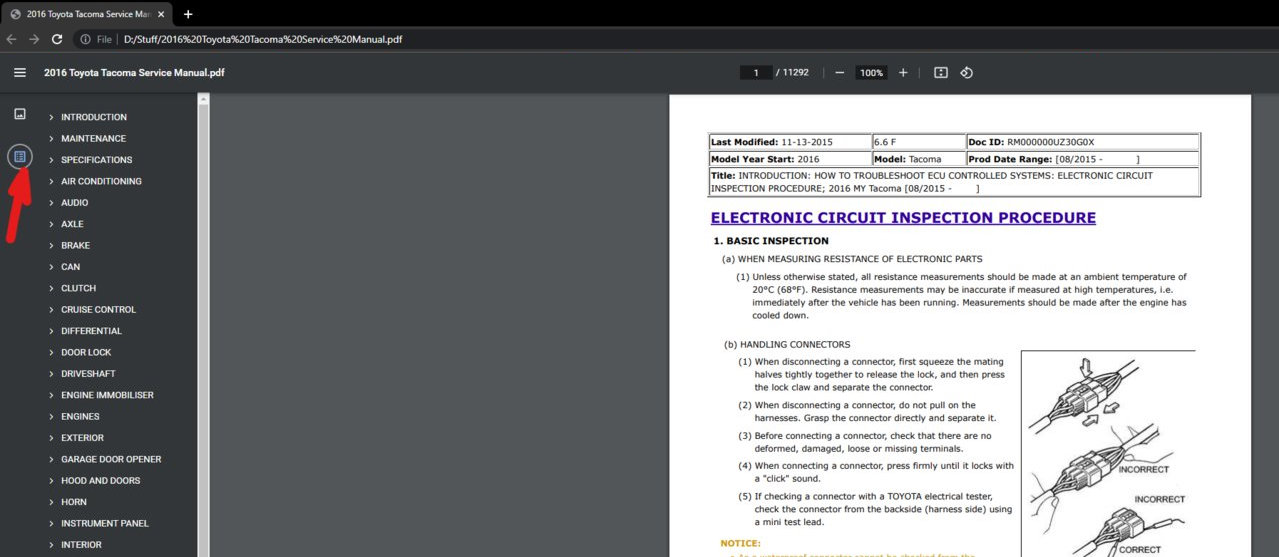Expand the DIFFERENTIAL chevron
This screenshot has width=1279, height=557.
click(x=51, y=331)
